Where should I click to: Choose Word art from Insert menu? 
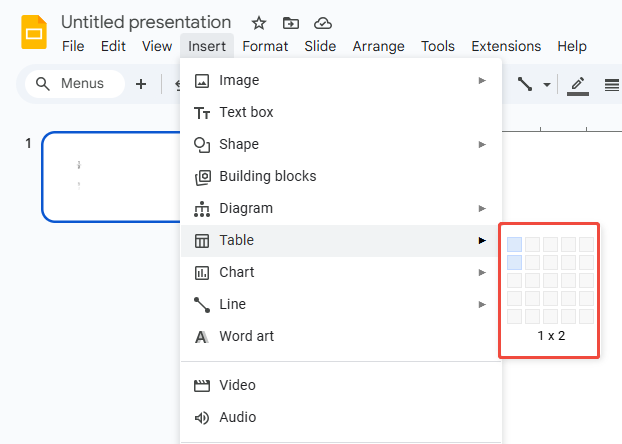[246, 337]
